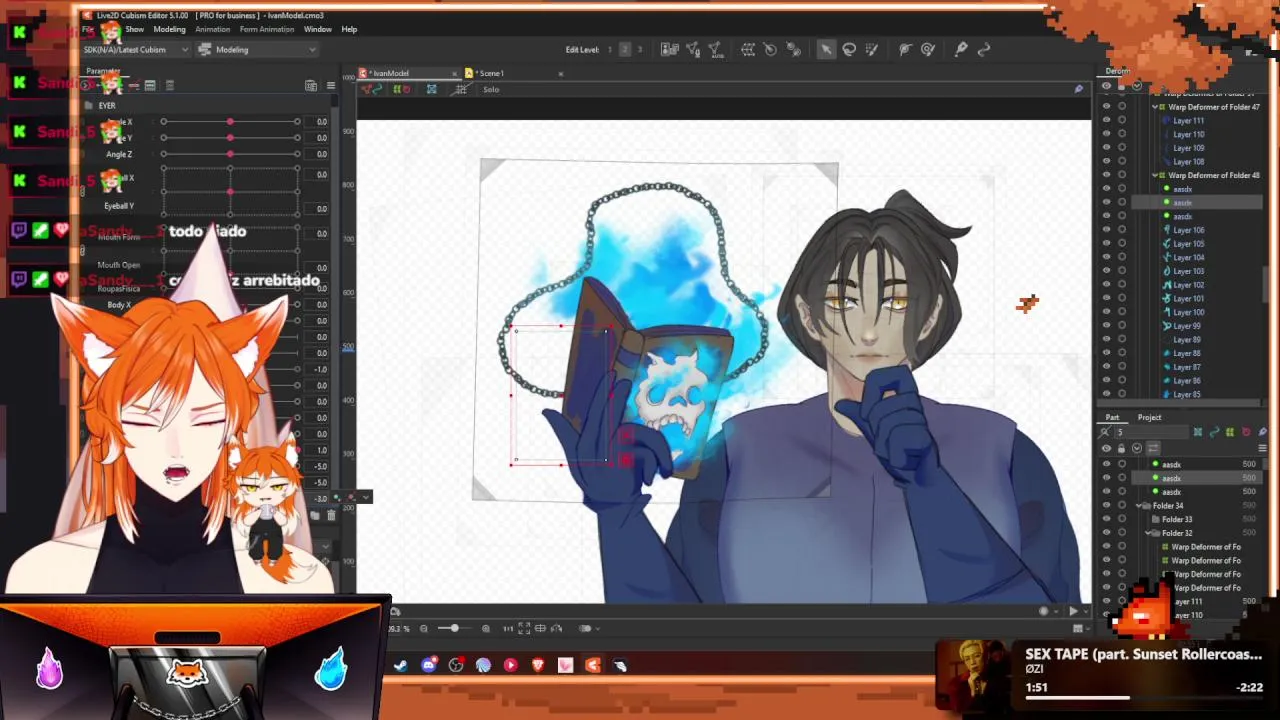Image resolution: width=1280 pixels, height=720 pixels.
Task: Toggle visibility of Folder 33 in Part panel
Action: tap(1106, 519)
